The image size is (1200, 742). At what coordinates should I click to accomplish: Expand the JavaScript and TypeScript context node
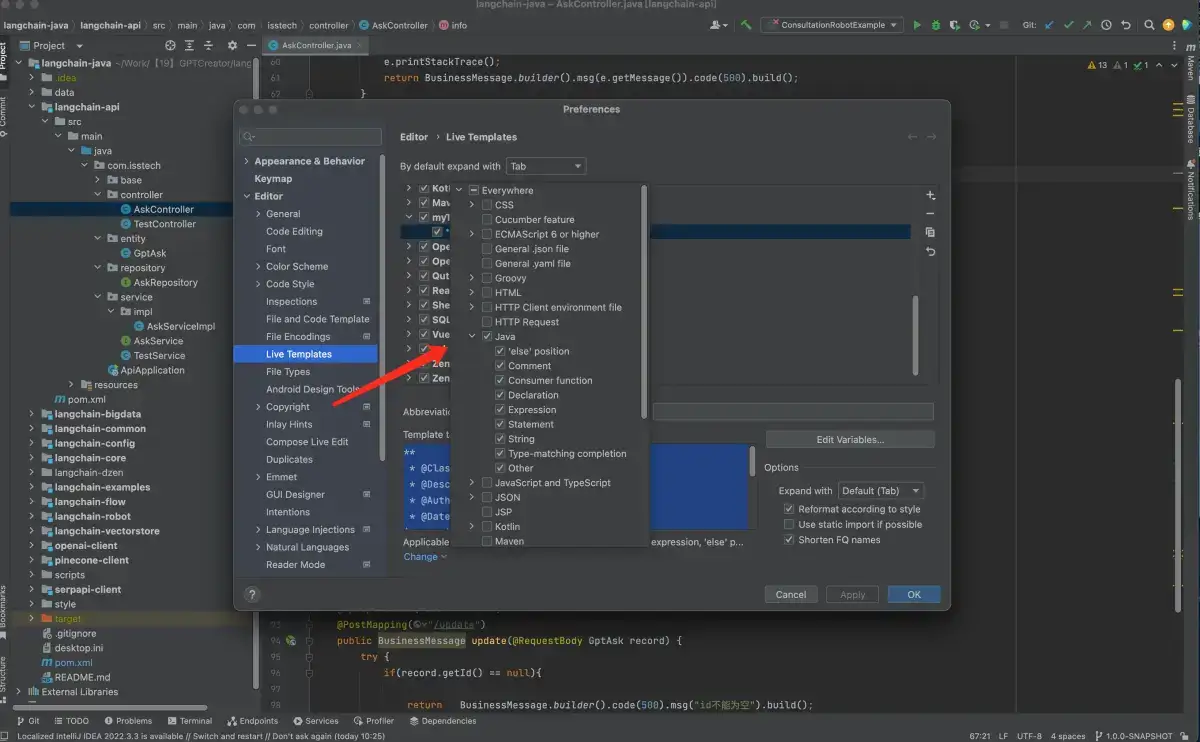472,483
